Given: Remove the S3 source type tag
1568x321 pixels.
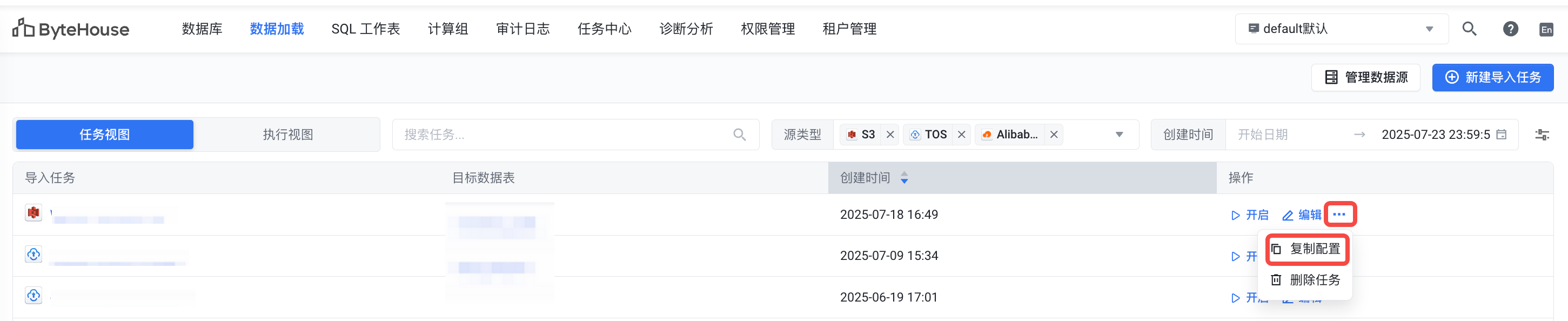Looking at the screenshot, I should pos(890,135).
